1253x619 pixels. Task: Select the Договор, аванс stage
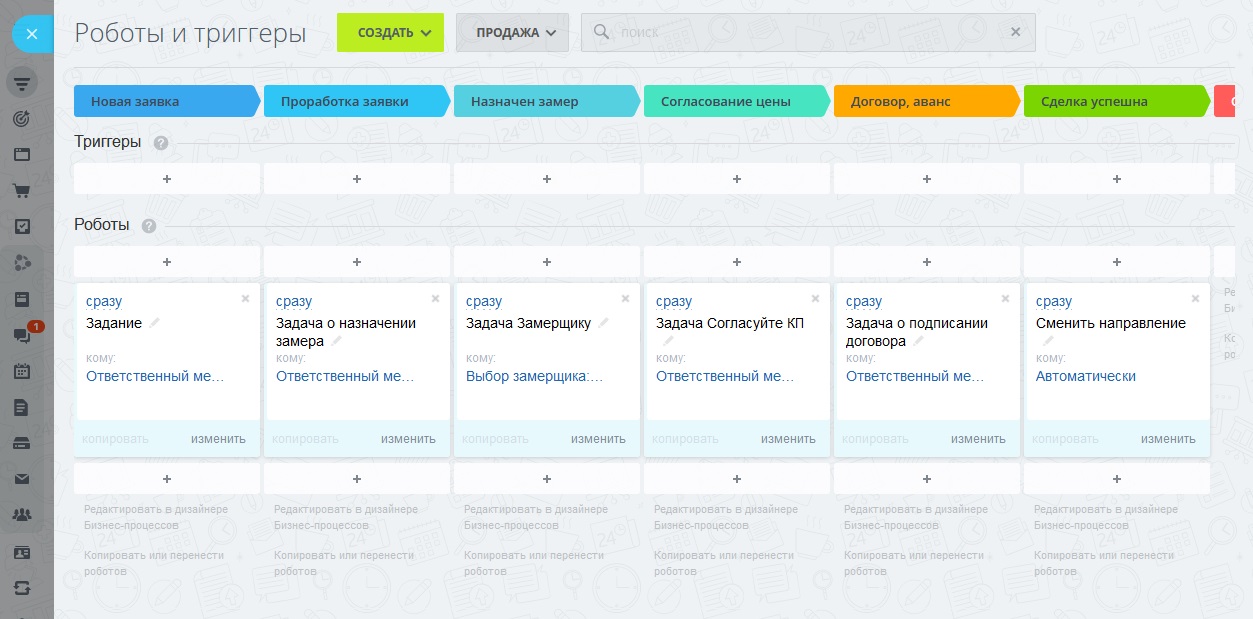926,101
